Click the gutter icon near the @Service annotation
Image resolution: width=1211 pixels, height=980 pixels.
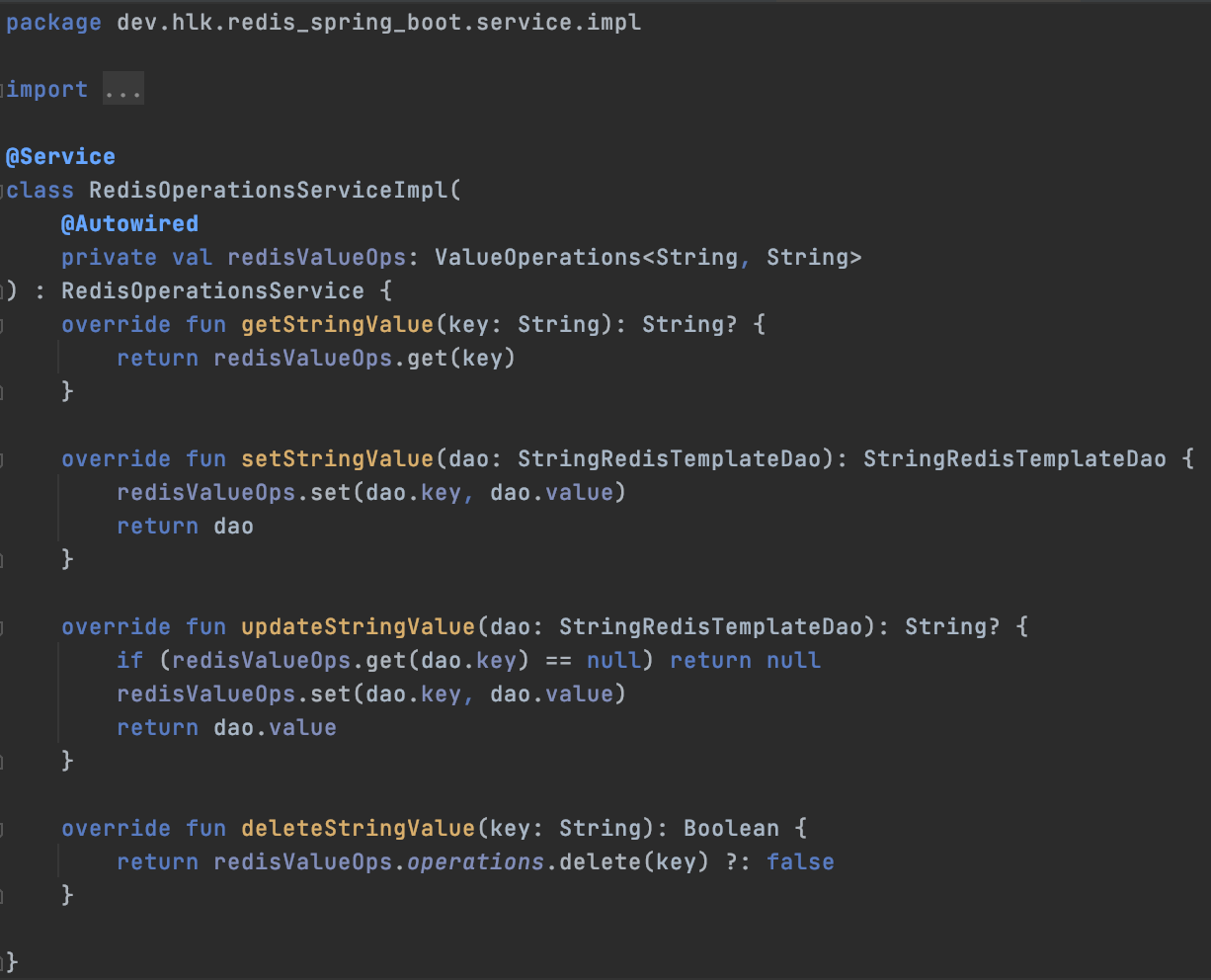click(3, 156)
